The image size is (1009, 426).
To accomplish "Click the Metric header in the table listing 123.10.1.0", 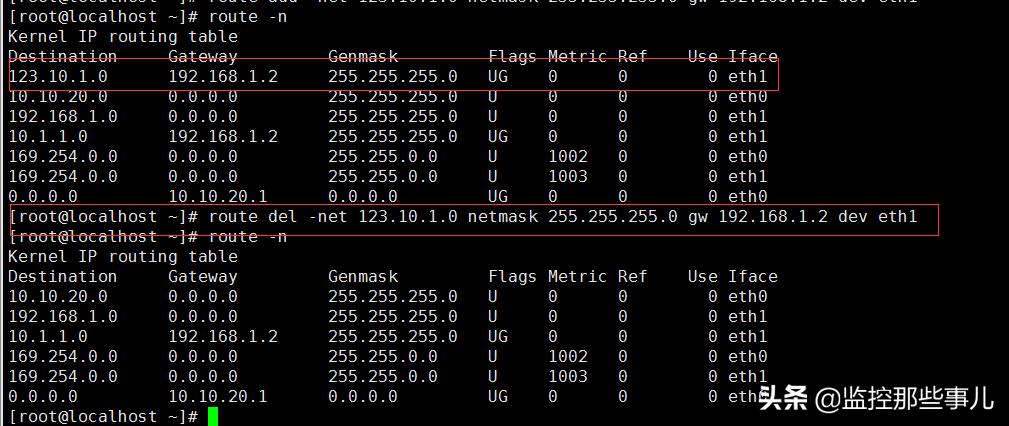I will tap(577, 57).
